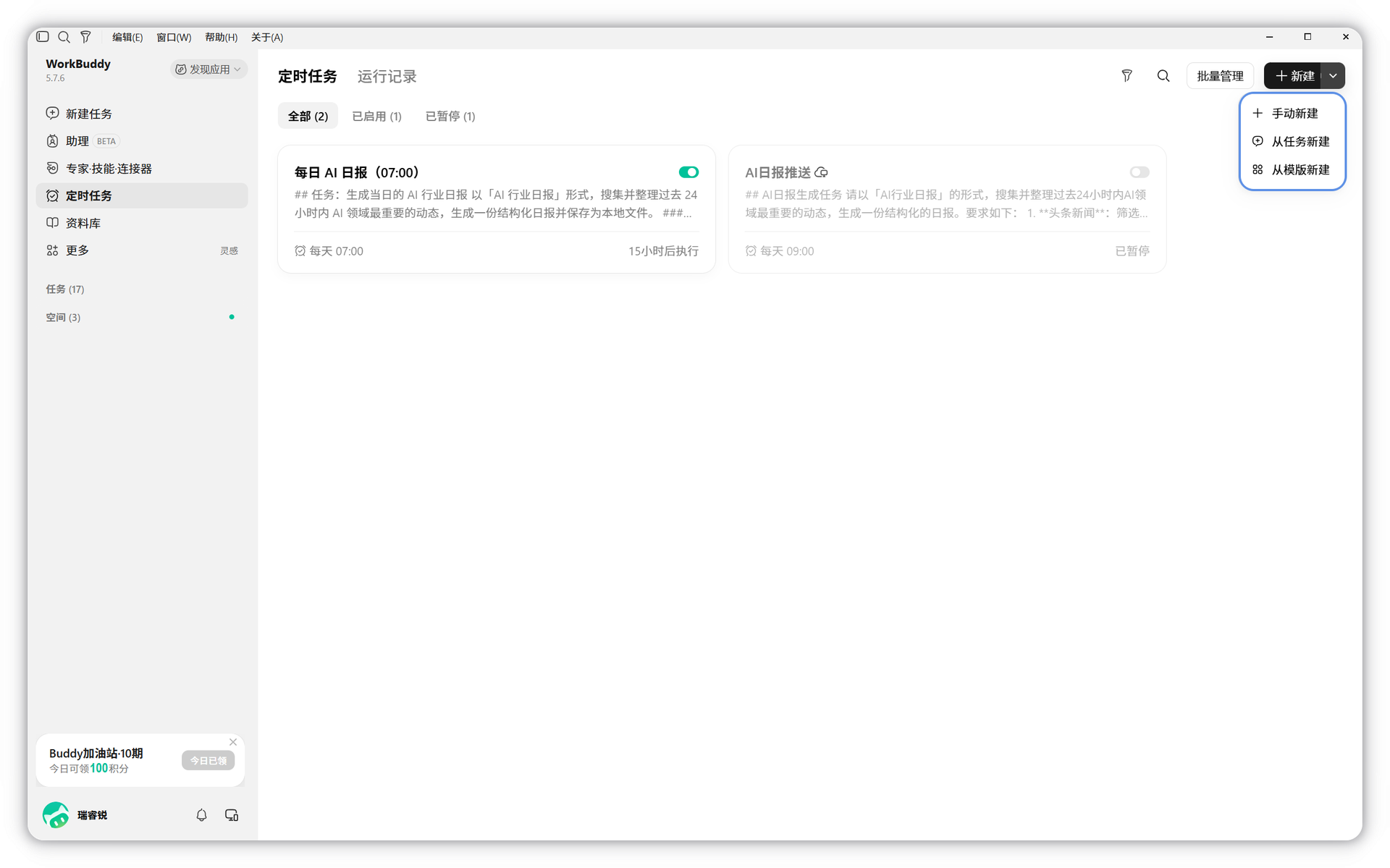Click the 批量管理 button
The width and height of the screenshot is (1390, 868).
pyautogui.click(x=1220, y=76)
